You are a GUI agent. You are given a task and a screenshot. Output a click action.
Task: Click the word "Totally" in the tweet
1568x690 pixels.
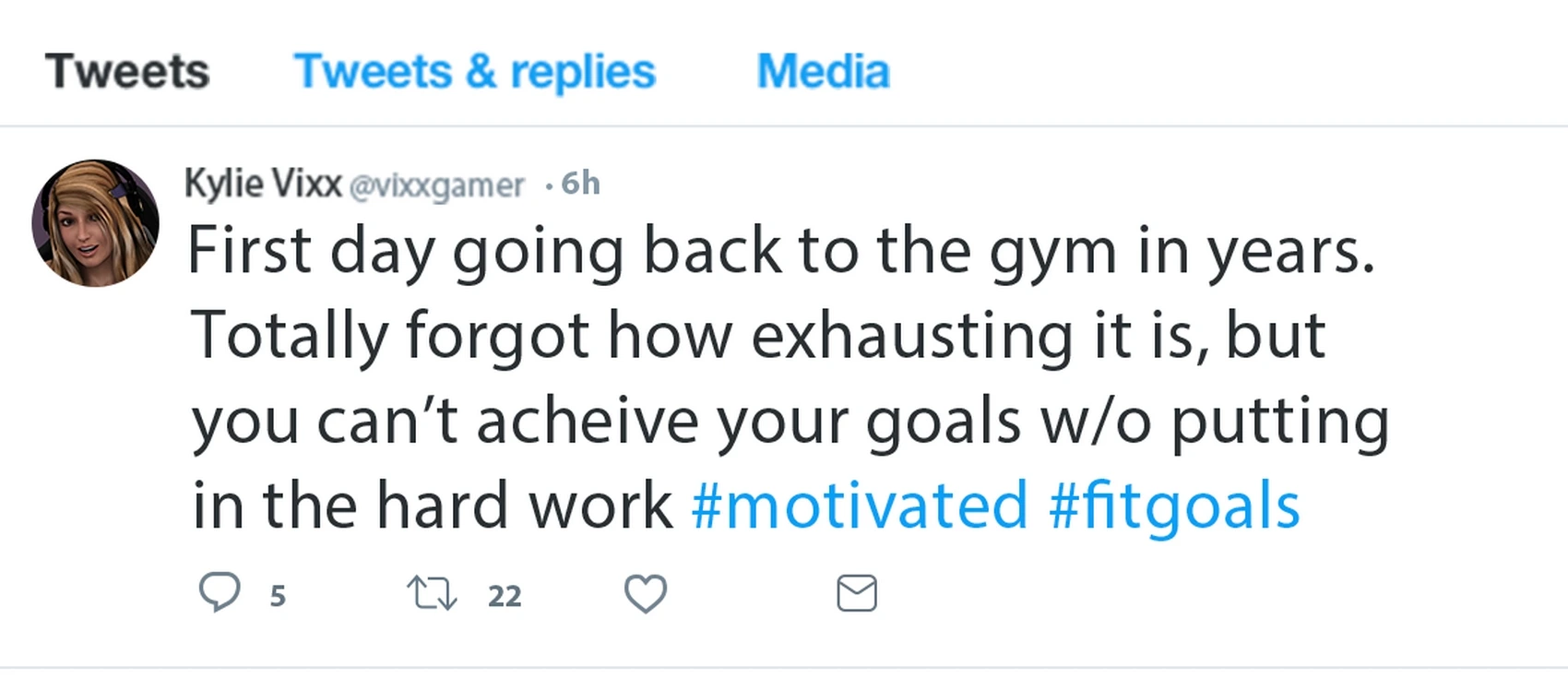(x=288, y=336)
